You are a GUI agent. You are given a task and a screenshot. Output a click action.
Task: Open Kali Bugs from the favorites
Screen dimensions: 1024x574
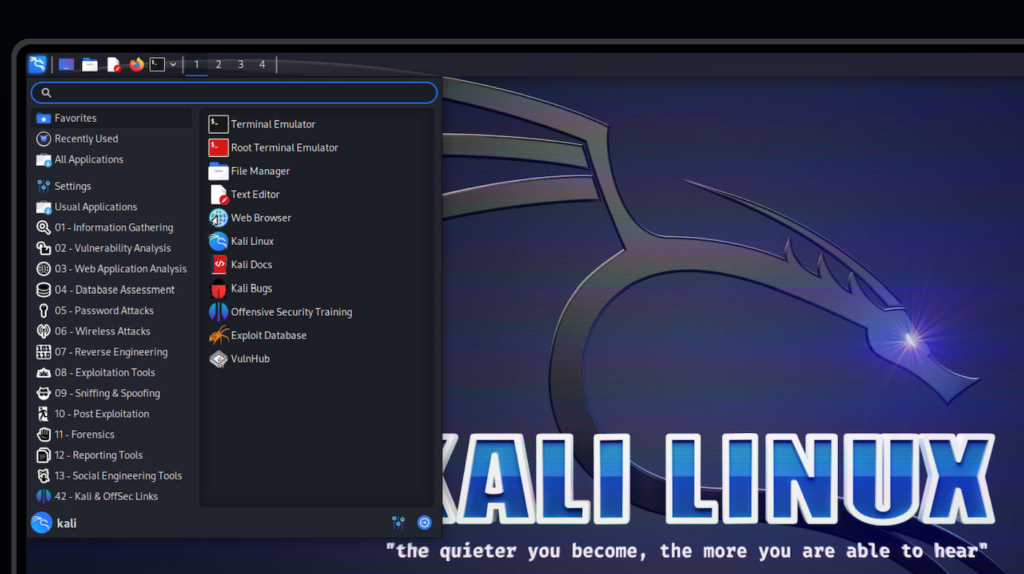251,289
